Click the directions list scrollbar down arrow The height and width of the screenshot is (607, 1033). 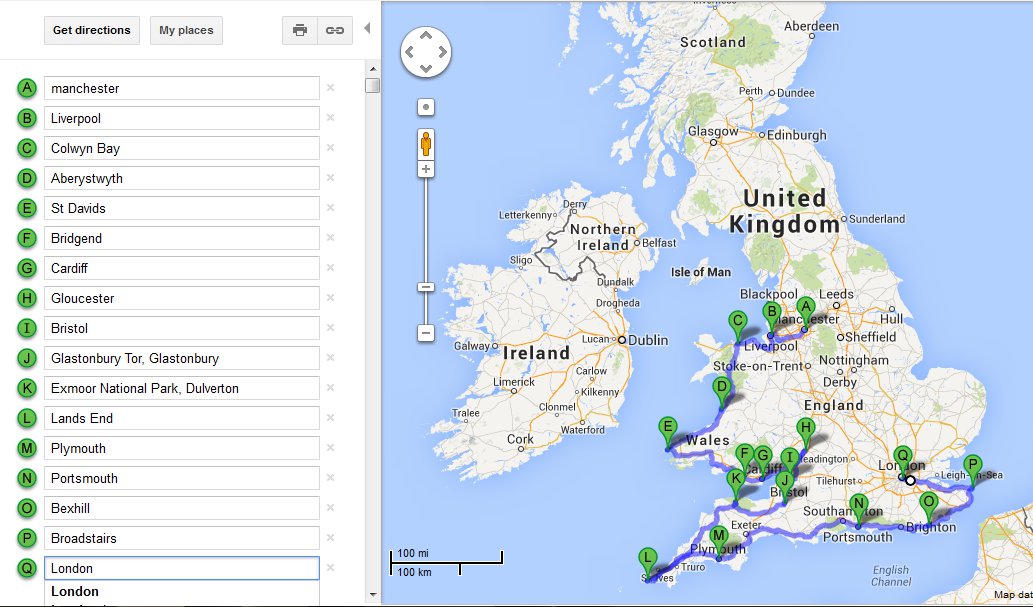point(372,597)
